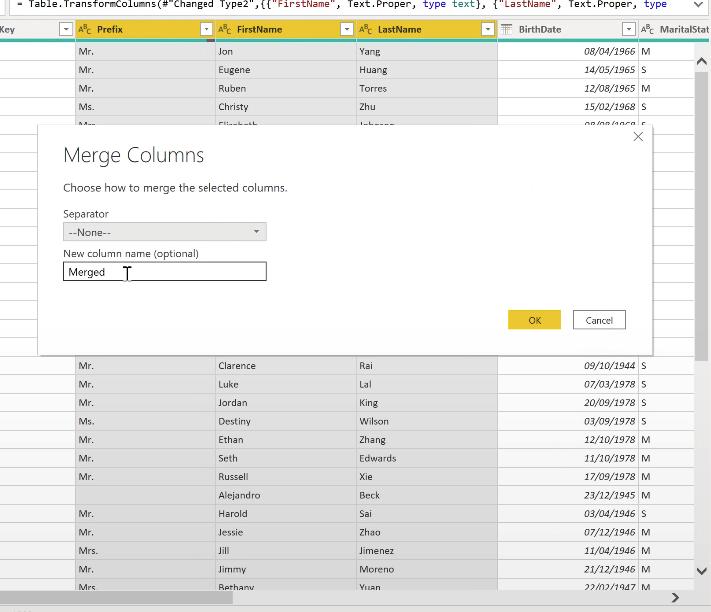Select the cell with first name Harold
The image size is (711, 612).
tap(286, 514)
